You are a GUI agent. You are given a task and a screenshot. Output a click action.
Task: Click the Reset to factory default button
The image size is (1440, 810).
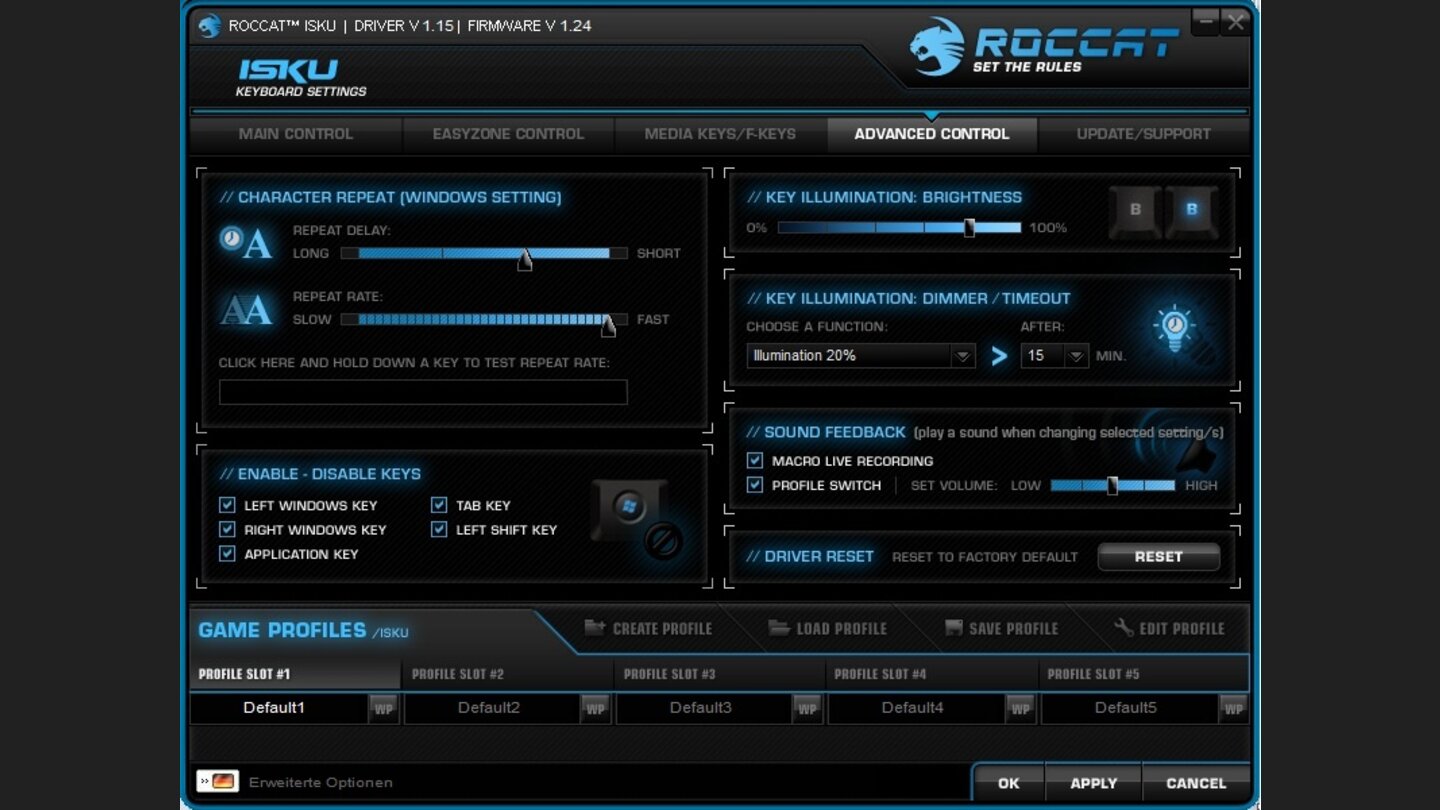pos(1158,557)
